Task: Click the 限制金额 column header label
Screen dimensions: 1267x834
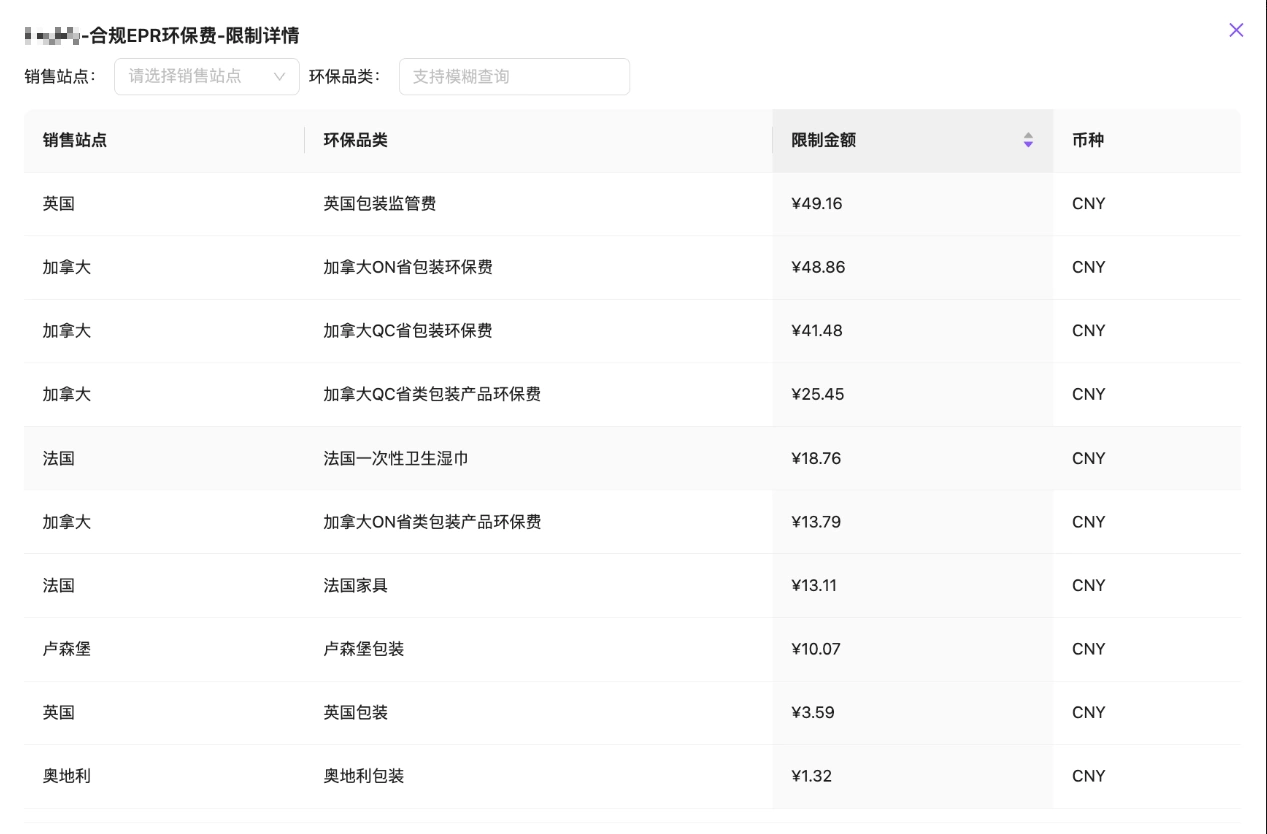Action: pos(823,140)
